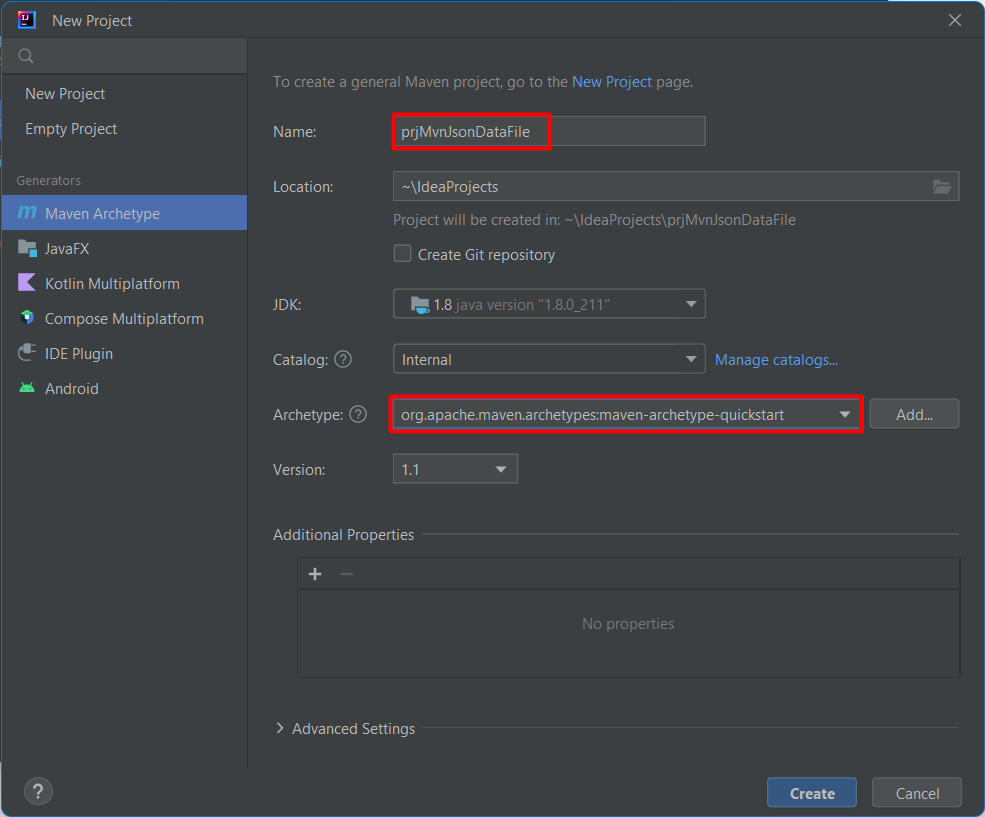Open the Version 1.1 dropdown

coord(455,469)
